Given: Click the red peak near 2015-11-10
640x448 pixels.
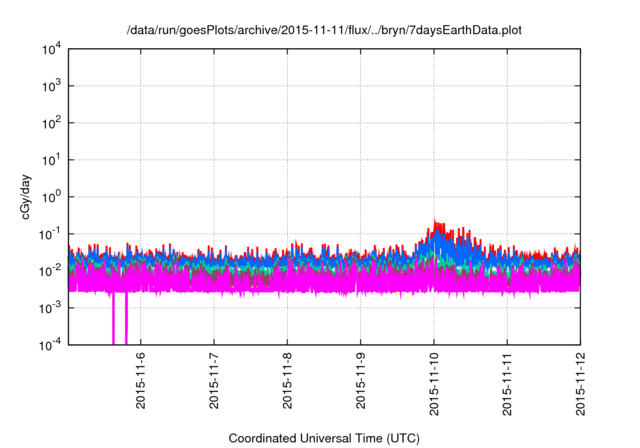Looking at the screenshot, I should click(436, 224).
